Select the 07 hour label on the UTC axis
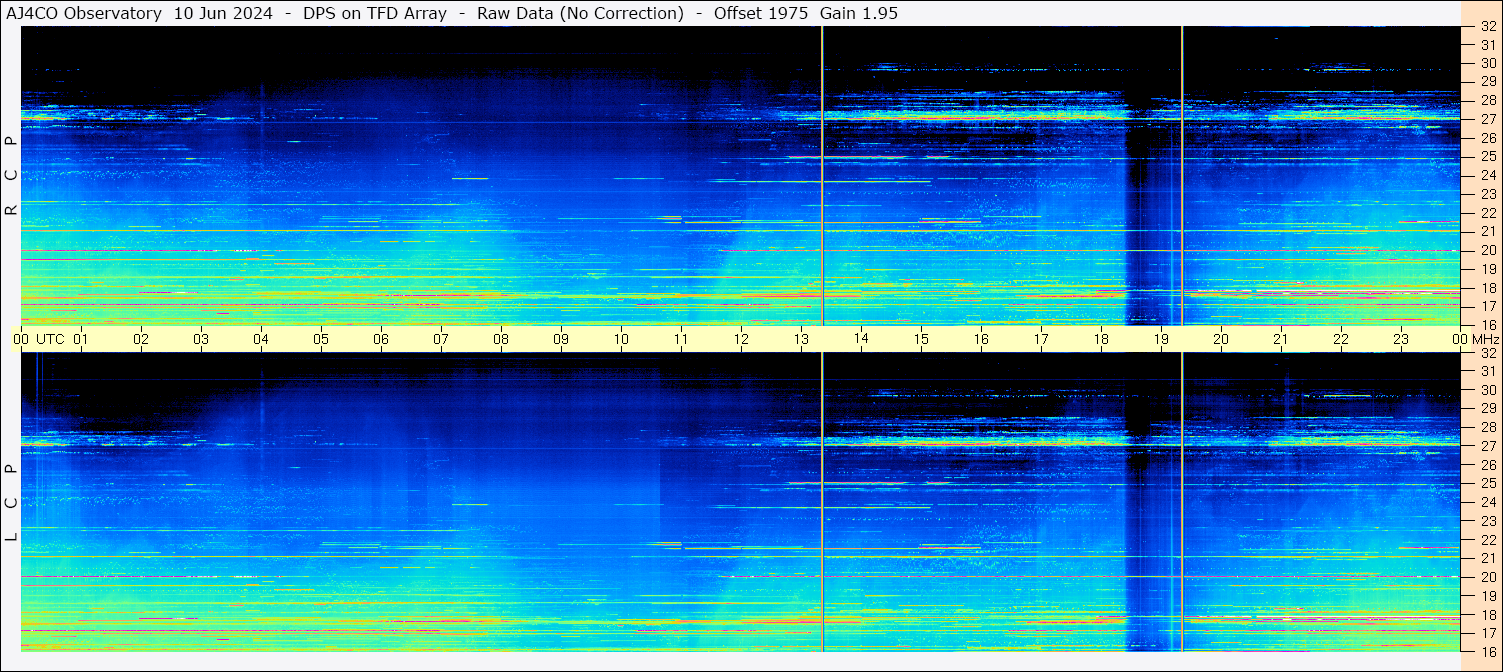Viewport: 1503px width, 672px height. pyautogui.click(x=441, y=339)
